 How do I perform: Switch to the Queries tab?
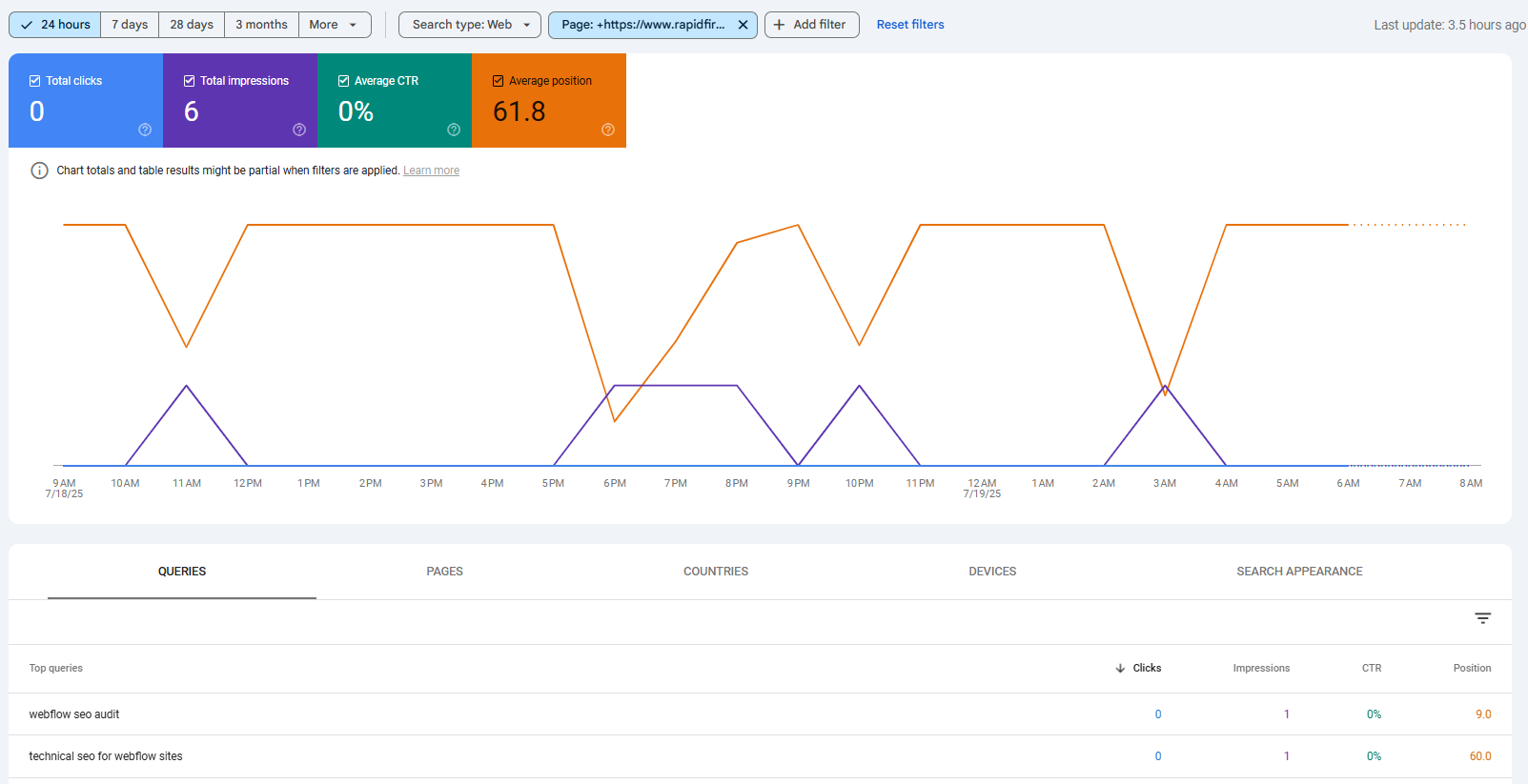182,572
